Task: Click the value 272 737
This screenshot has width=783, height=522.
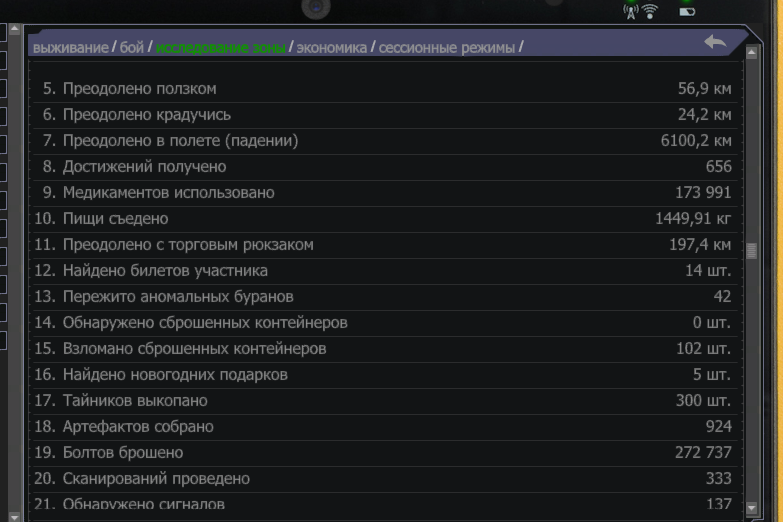Action: tap(703, 453)
